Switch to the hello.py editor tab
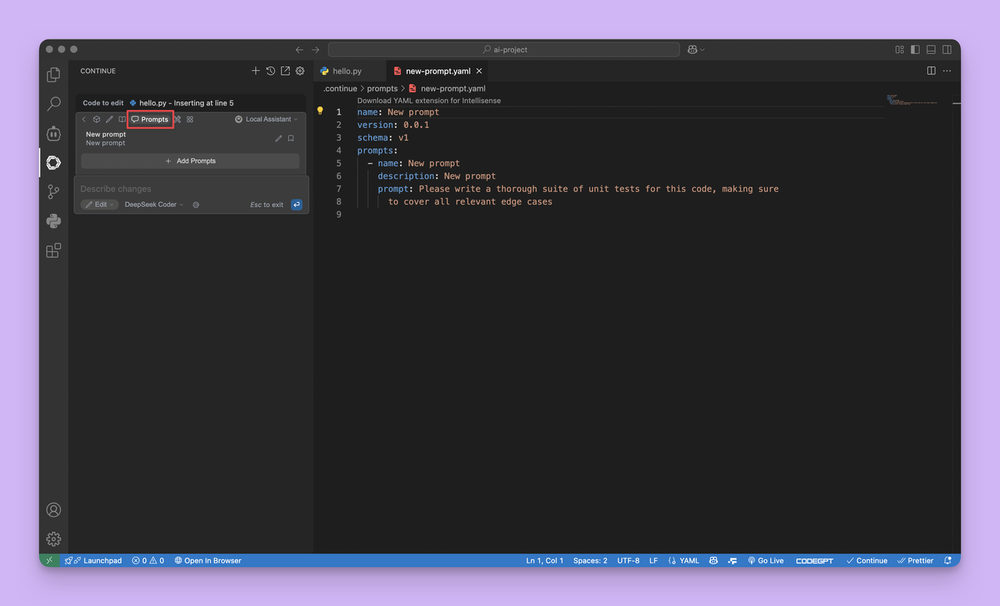1000x606 pixels. [346, 71]
